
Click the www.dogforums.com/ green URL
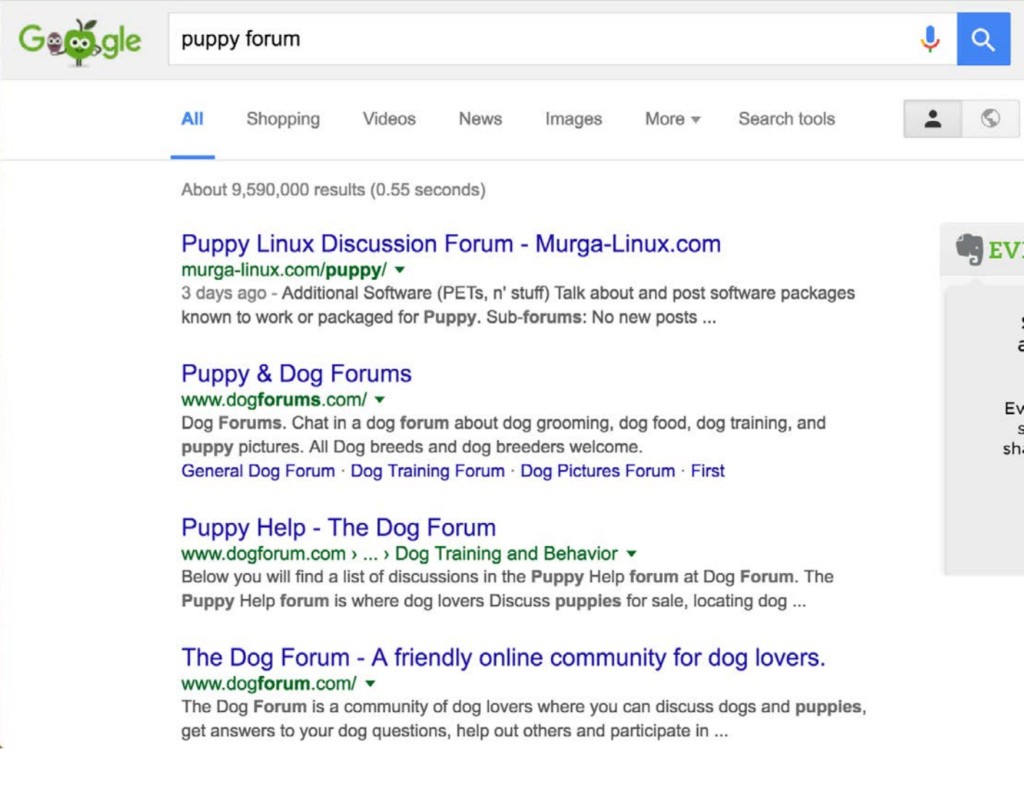(274, 399)
